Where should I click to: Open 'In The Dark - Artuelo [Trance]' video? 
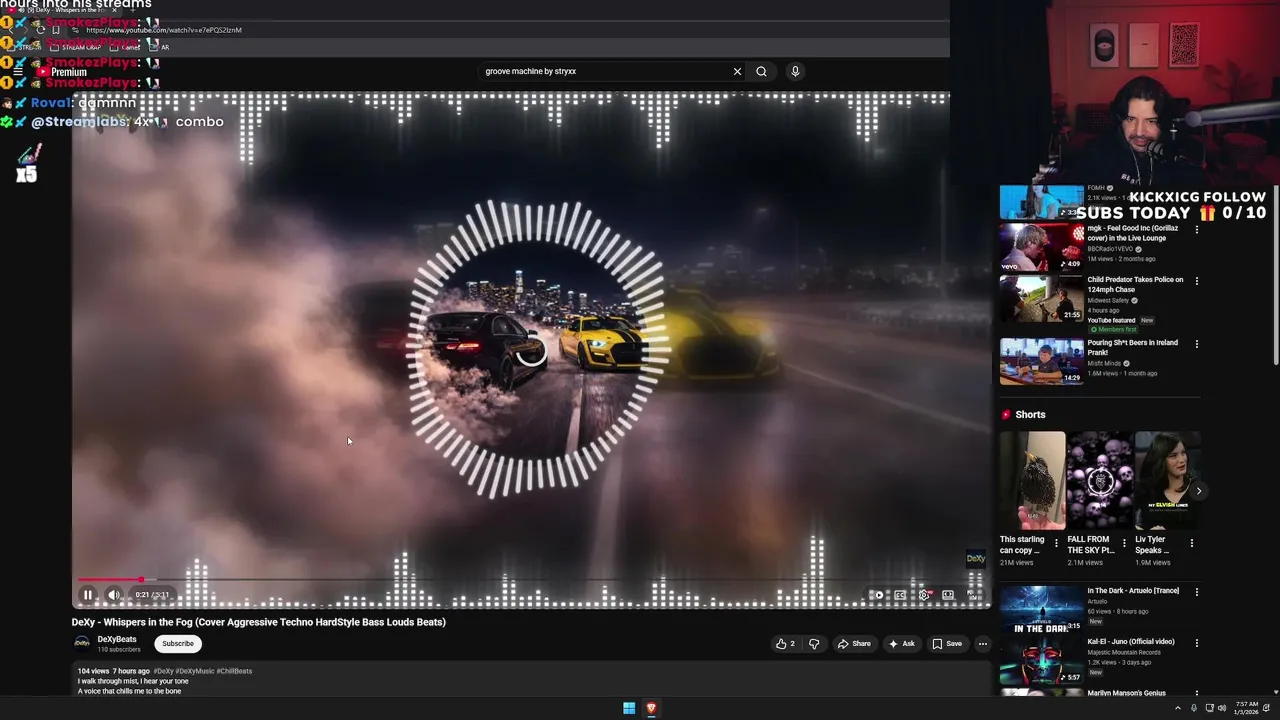coord(1042,610)
